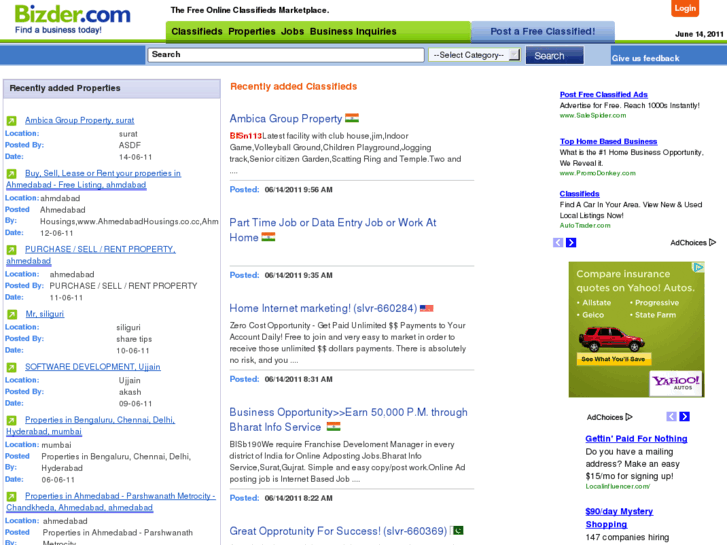The image size is (727, 545).
Task: Open the Jobs menu
Action: point(293,32)
